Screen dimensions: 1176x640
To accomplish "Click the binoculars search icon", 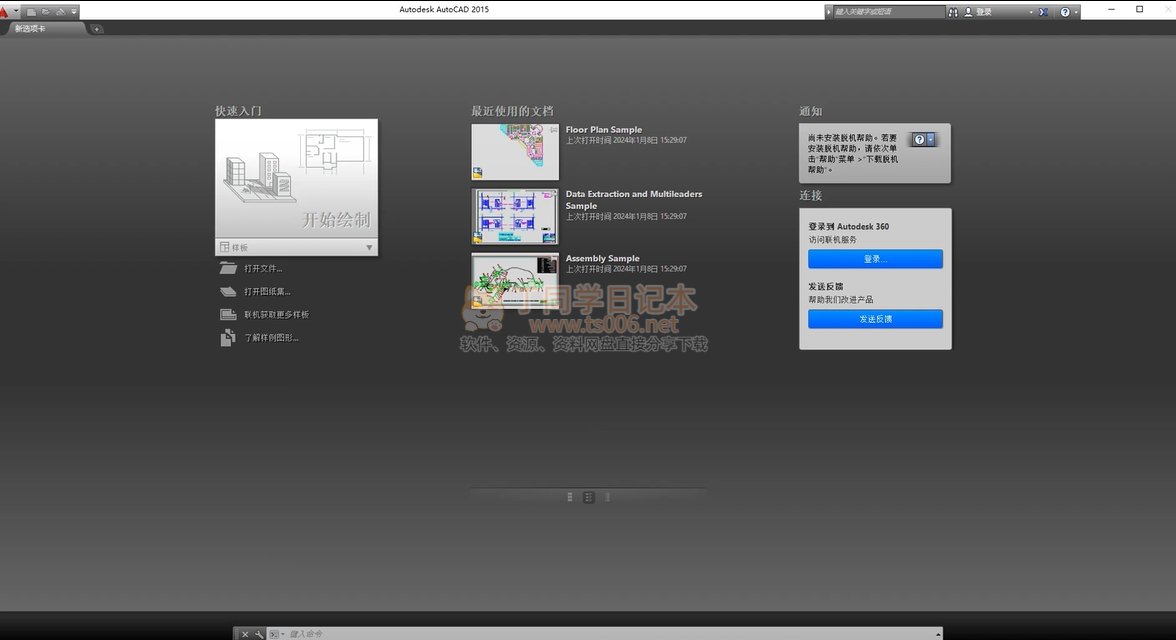I will pos(953,12).
